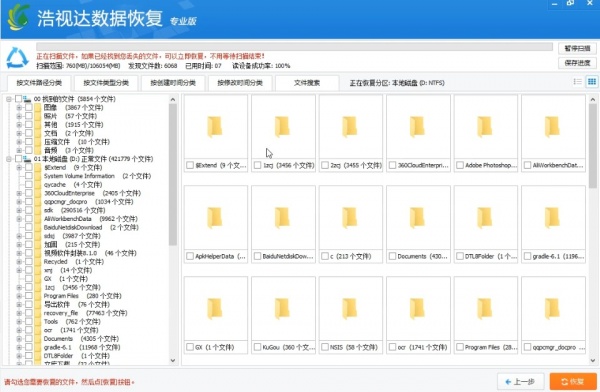Click the ApkHelperData folder icon
Screen dimensions: 600x392
[215, 217]
